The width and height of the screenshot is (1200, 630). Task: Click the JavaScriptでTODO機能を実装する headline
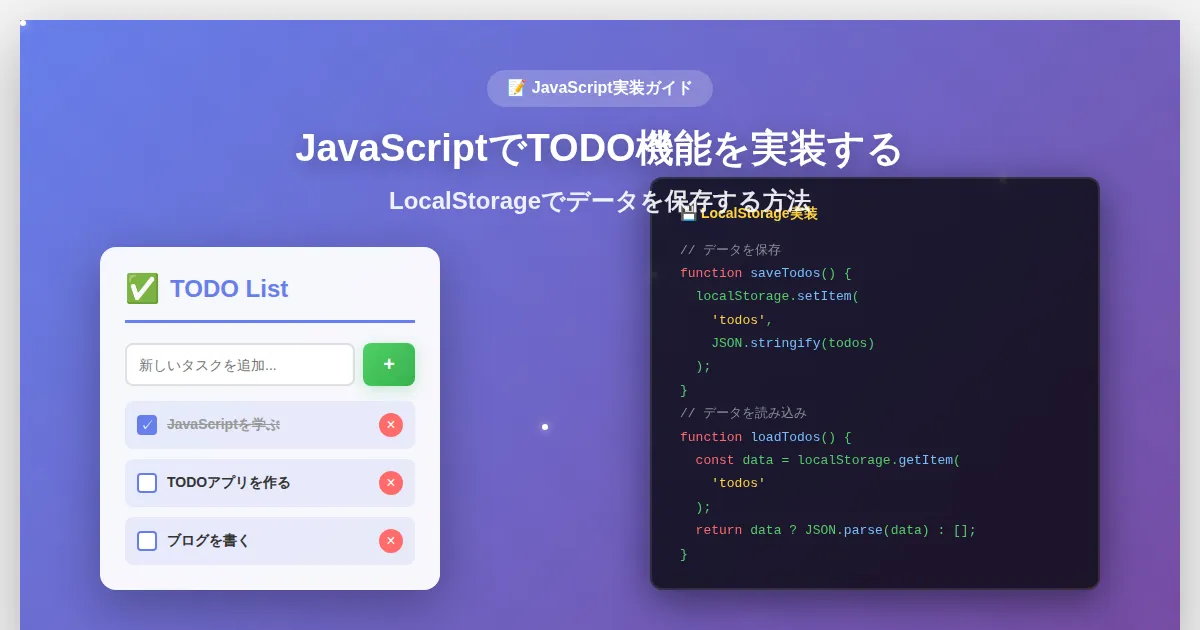pyautogui.click(x=599, y=149)
